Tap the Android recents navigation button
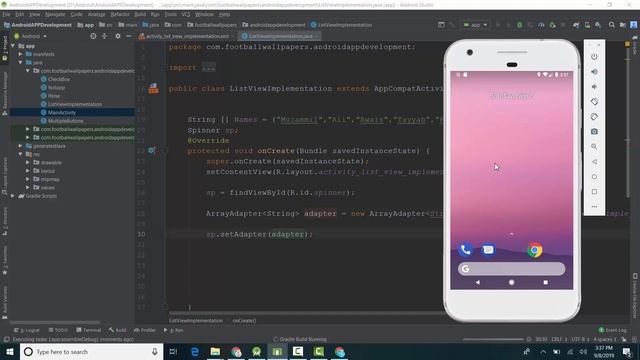 [x=546, y=282]
